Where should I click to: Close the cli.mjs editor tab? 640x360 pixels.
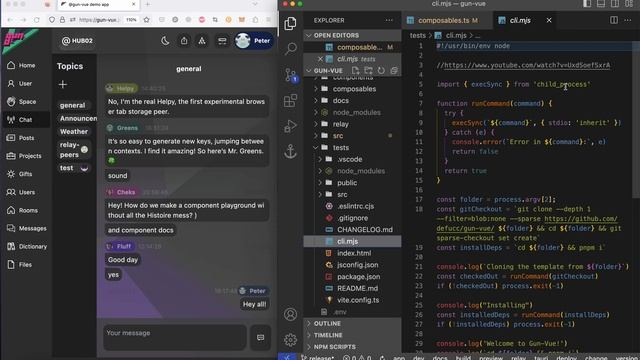point(549,20)
